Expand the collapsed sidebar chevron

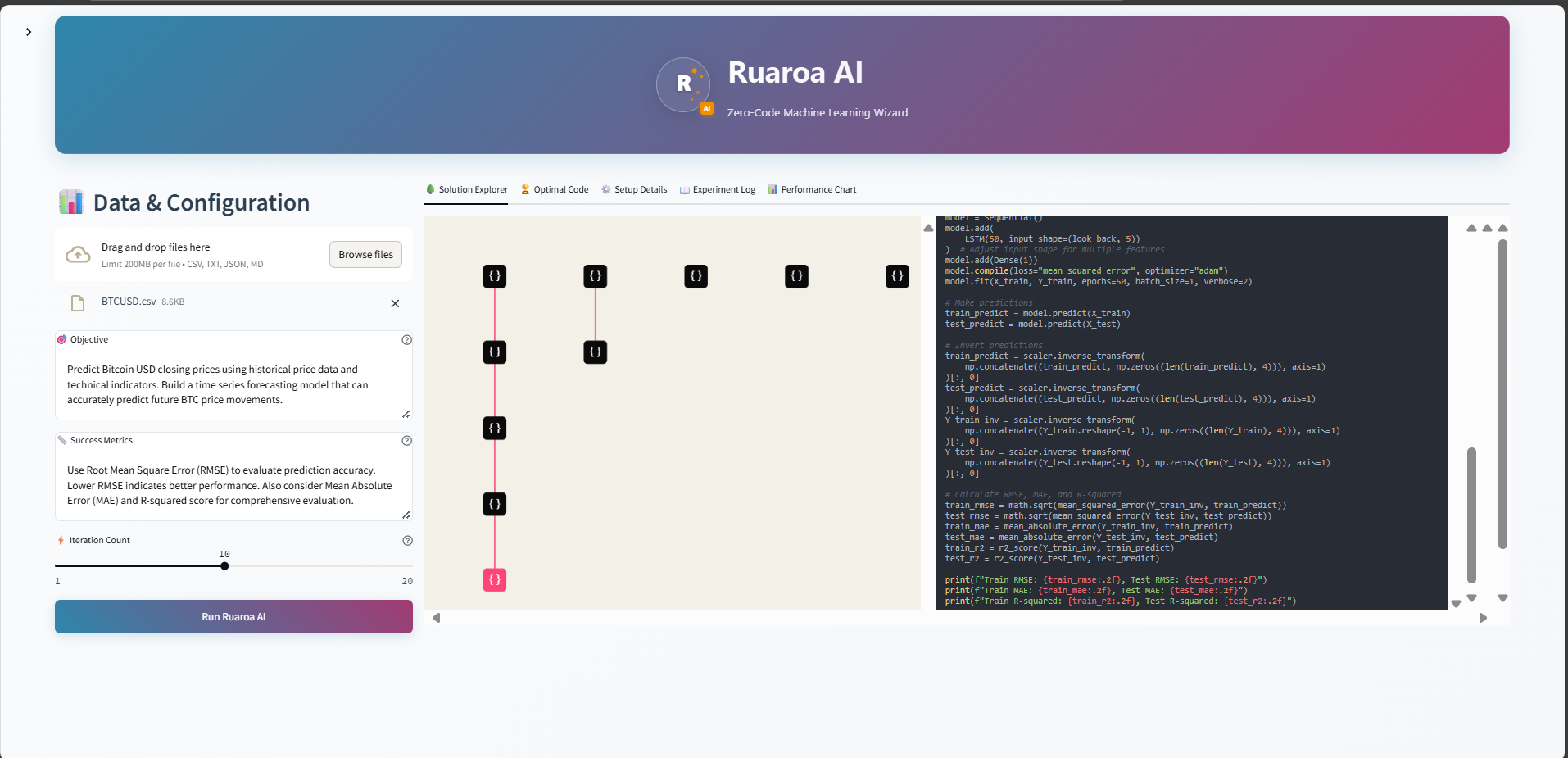point(29,32)
